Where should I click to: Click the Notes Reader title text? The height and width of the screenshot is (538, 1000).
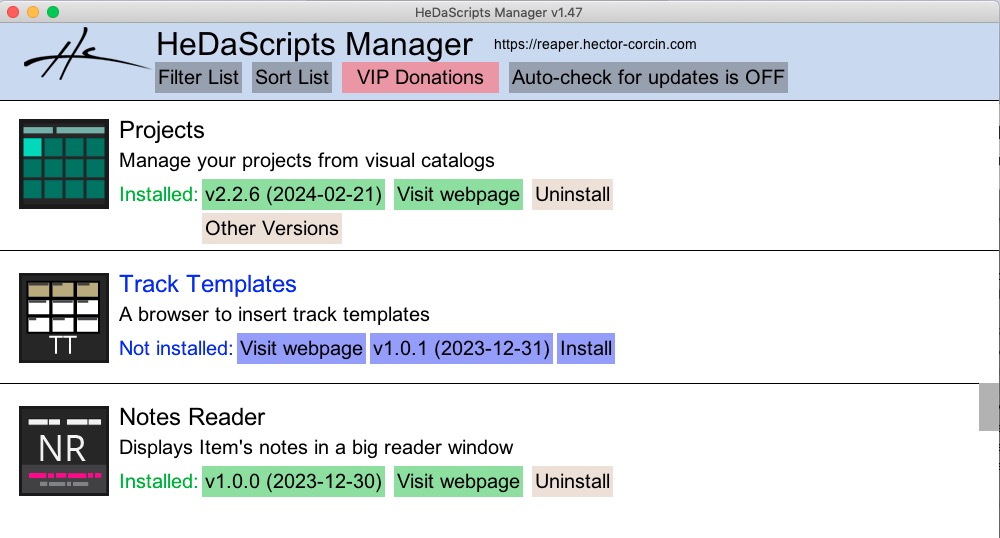(192, 417)
